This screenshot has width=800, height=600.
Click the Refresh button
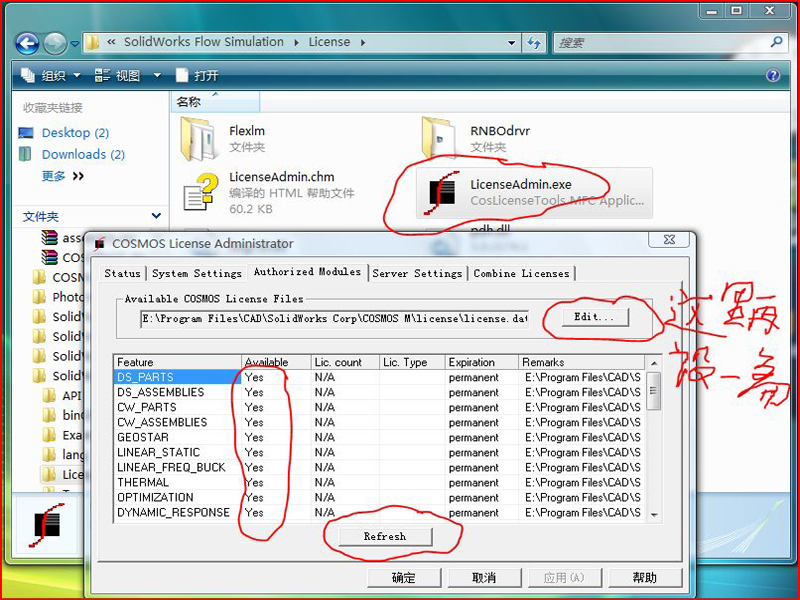coord(385,537)
